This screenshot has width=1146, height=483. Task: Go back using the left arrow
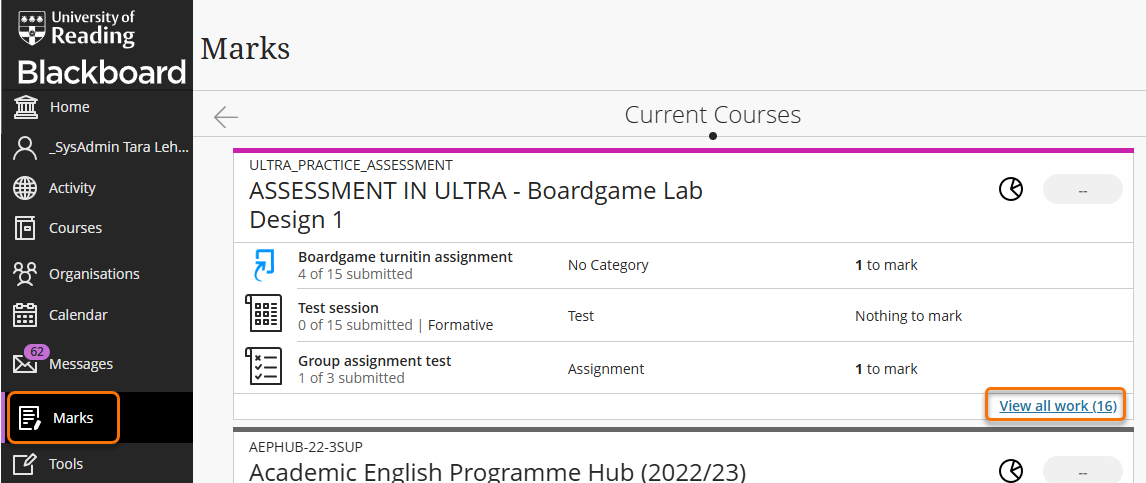coord(226,117)
